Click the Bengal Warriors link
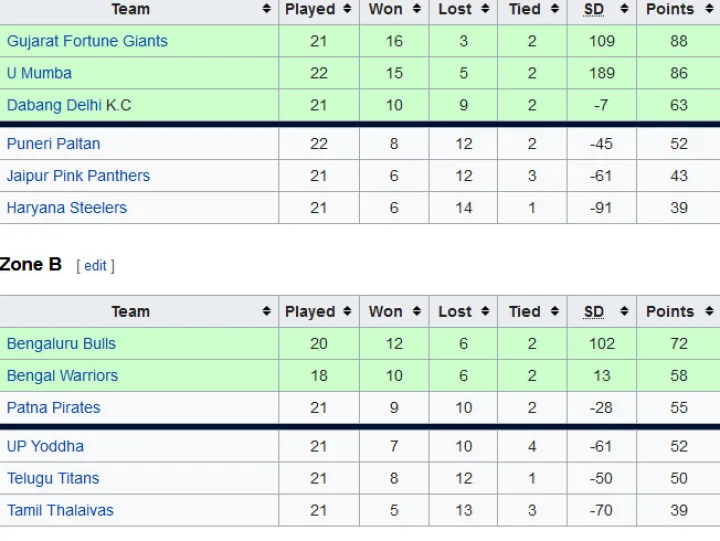This screenshot has height=541, width=720. 62,376
